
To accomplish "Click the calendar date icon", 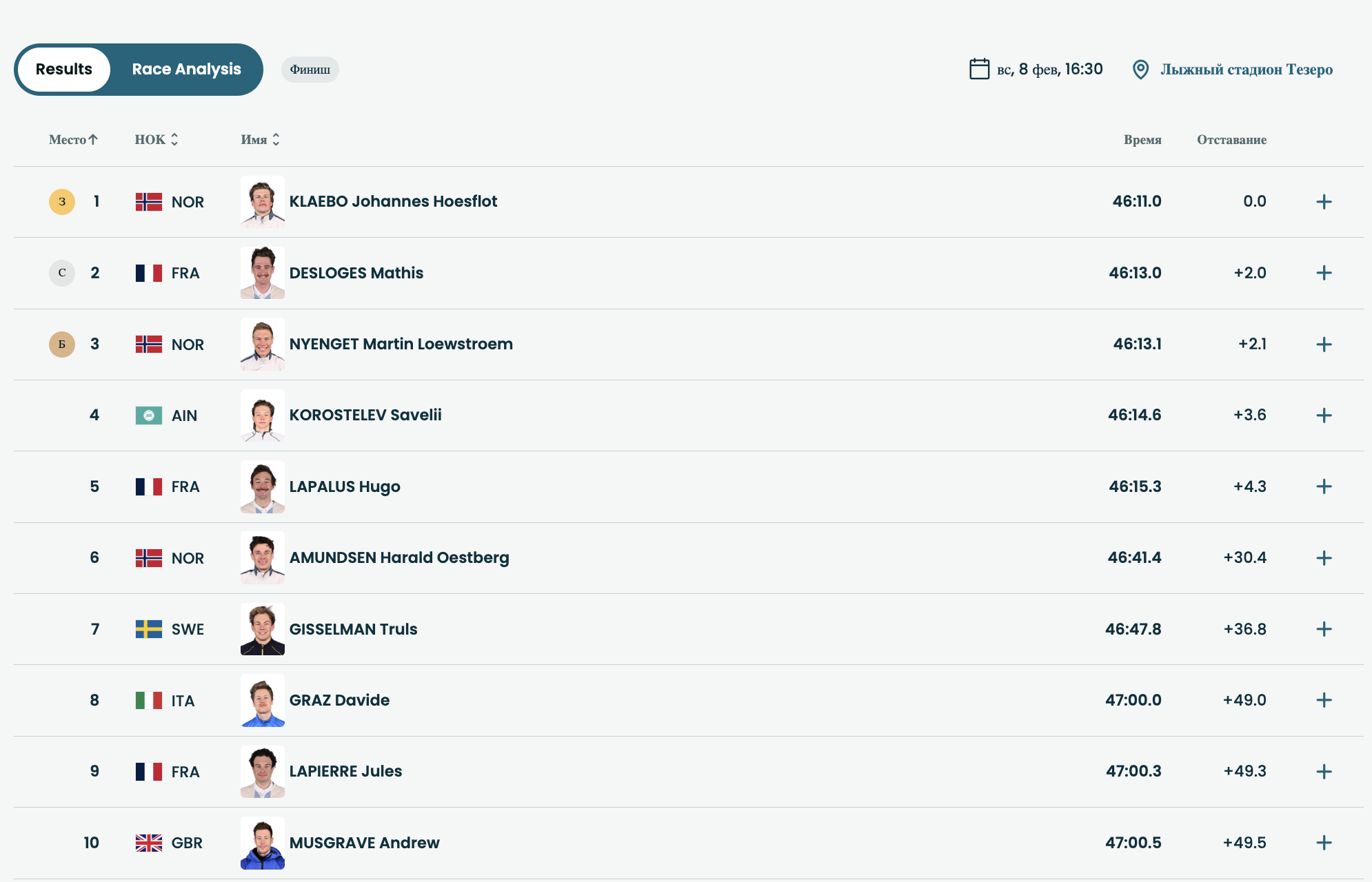I will (979, 69).
